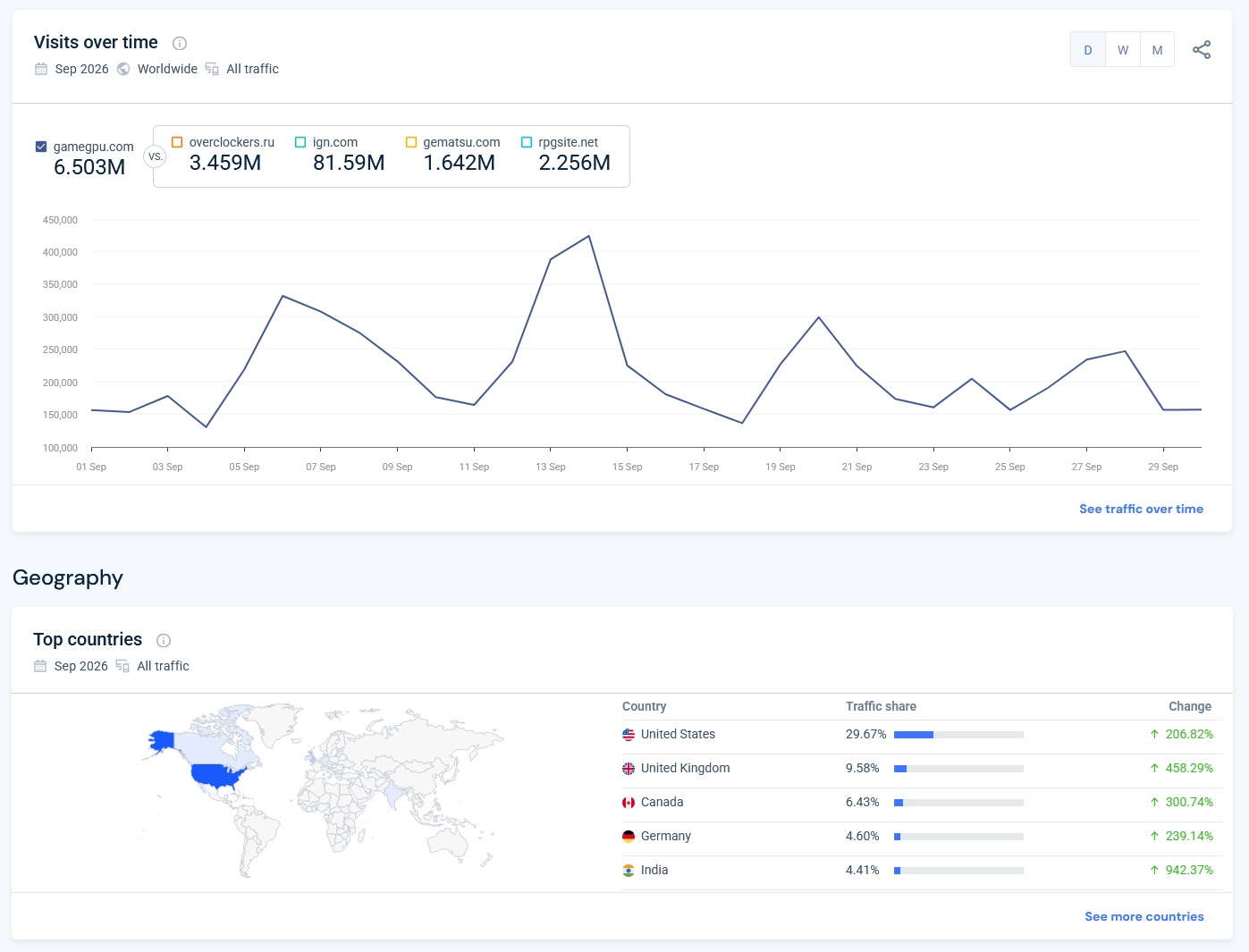Click the green up arrow in United States row
Viewport: 1249px width, 952px height.
pos(1154,734)
